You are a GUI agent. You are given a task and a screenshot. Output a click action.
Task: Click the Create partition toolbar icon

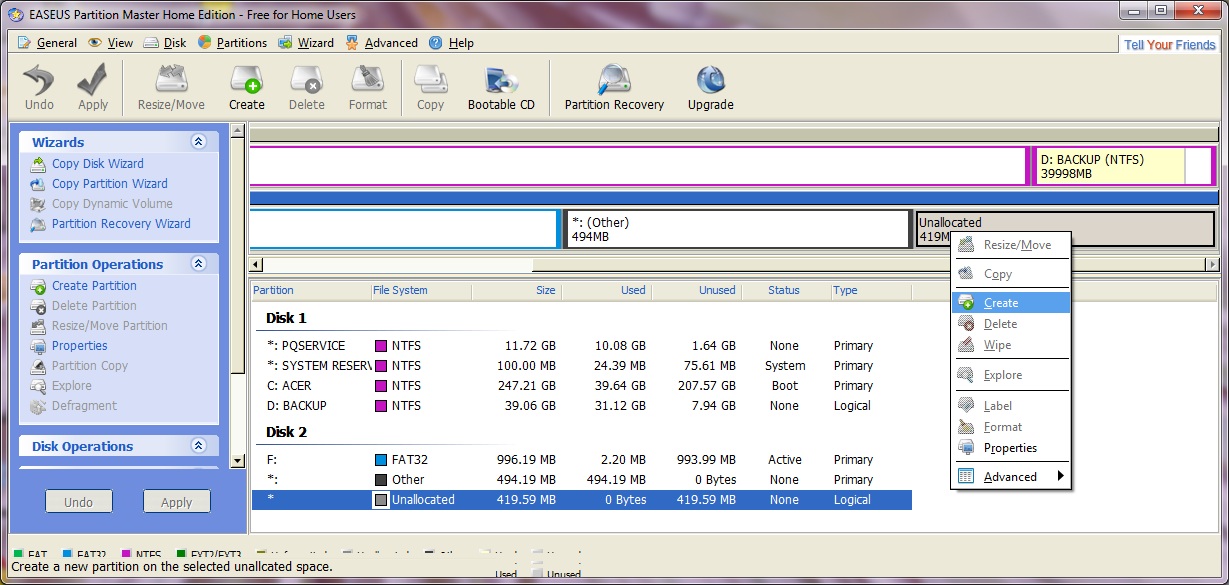(246, 87)
